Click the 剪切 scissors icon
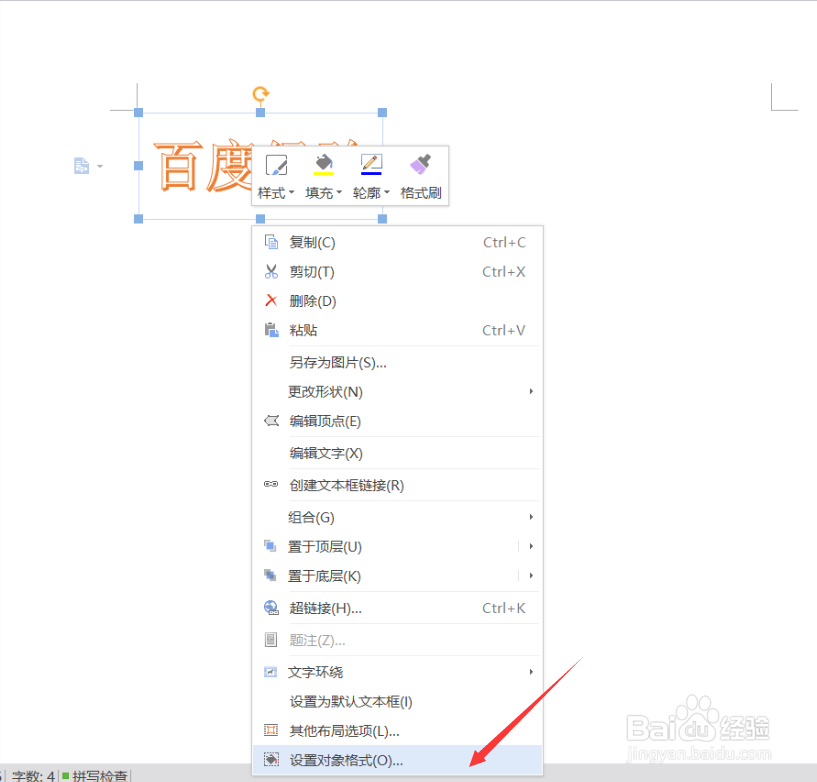 tap(270, 271)
